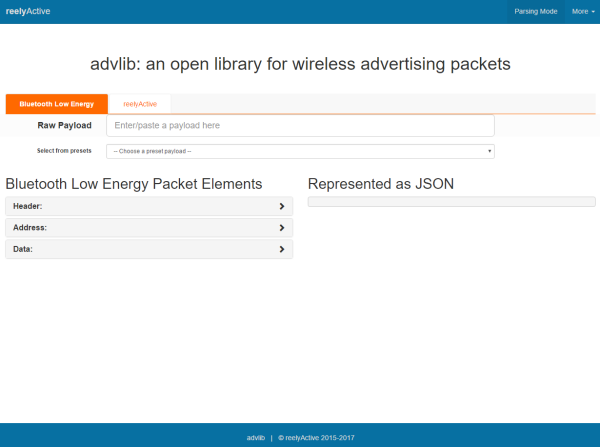Expand the Address panel
This screenshot has height=447, width=600.
point(149,228)
